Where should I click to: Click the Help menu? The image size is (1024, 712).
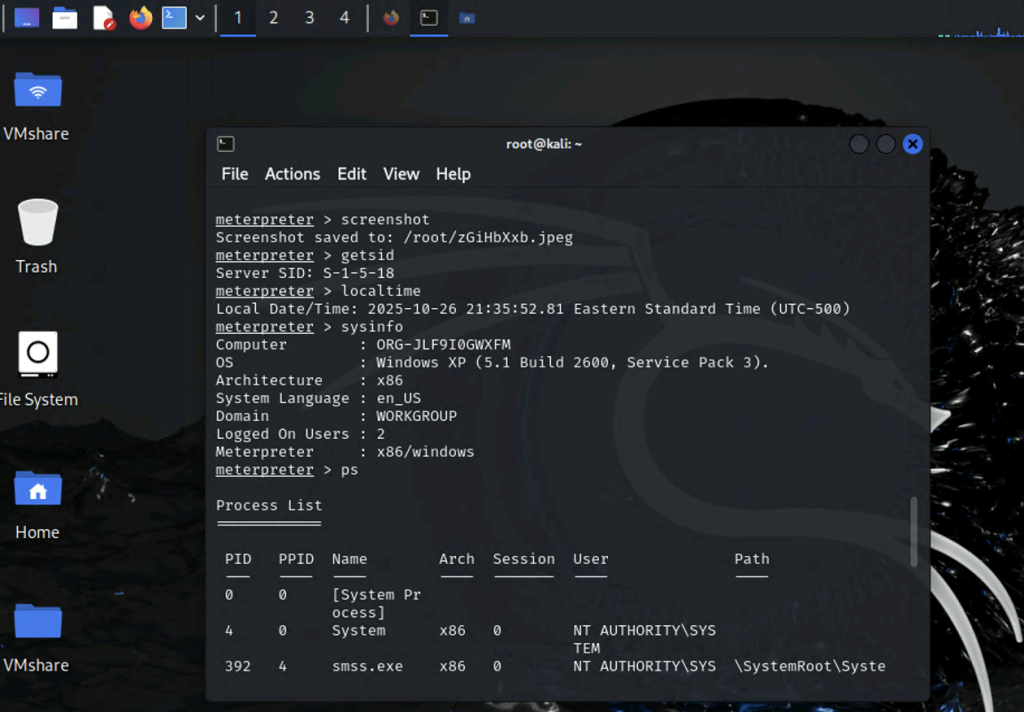(453, 174)
